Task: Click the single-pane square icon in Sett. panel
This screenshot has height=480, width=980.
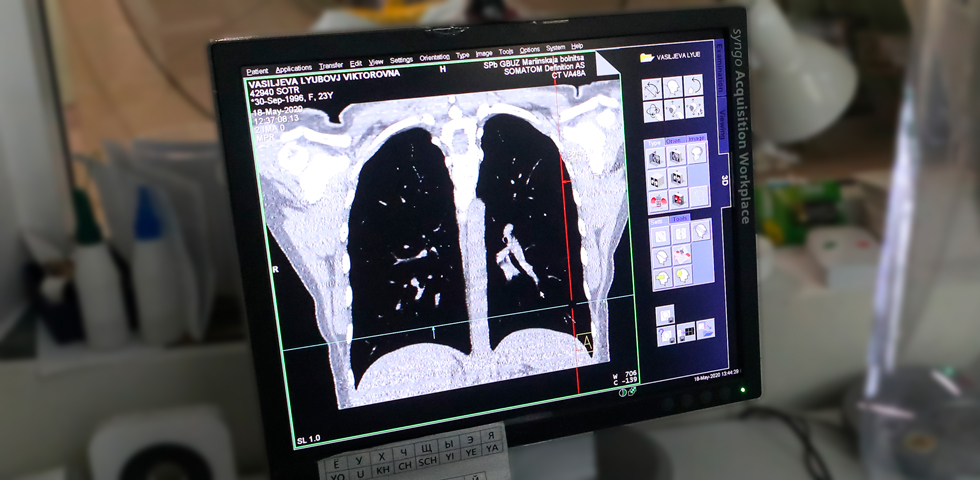Action: (x=661, y=237)
